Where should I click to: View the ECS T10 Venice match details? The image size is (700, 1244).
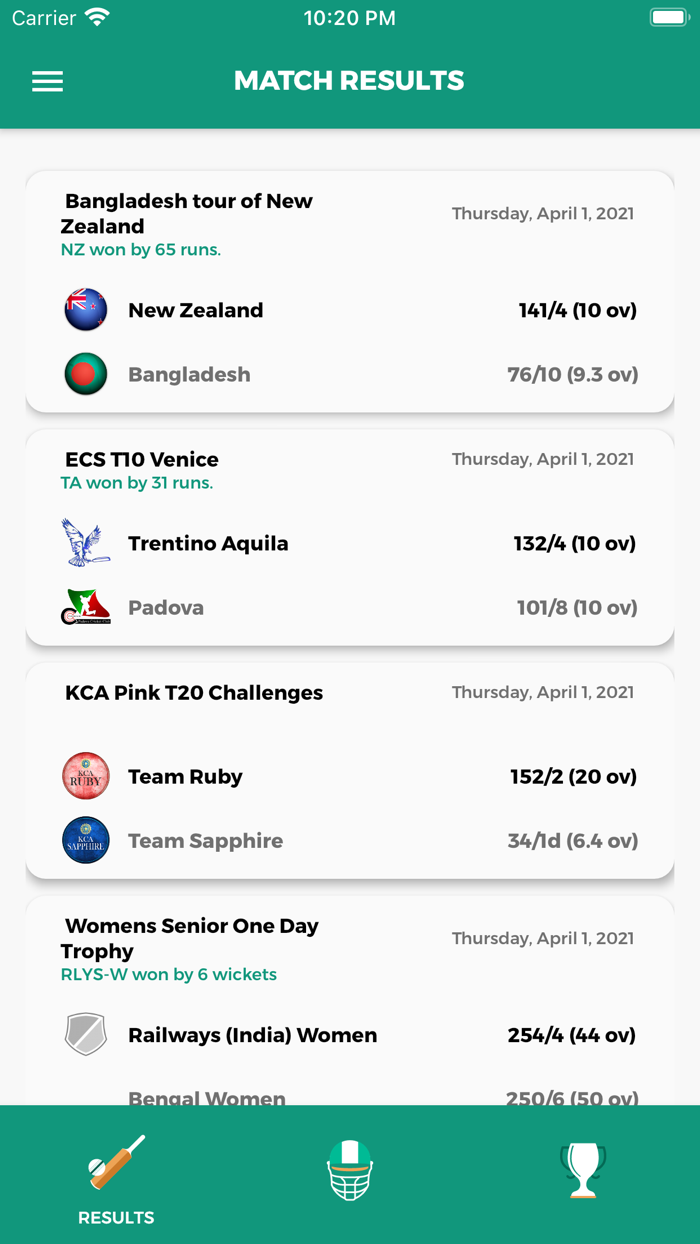pos(349,537)
